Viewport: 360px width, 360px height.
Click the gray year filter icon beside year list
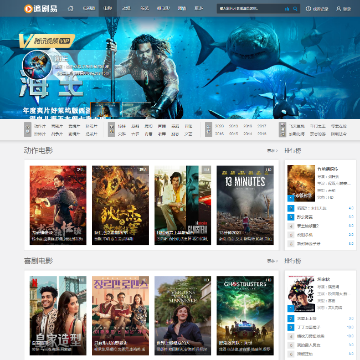208,130
